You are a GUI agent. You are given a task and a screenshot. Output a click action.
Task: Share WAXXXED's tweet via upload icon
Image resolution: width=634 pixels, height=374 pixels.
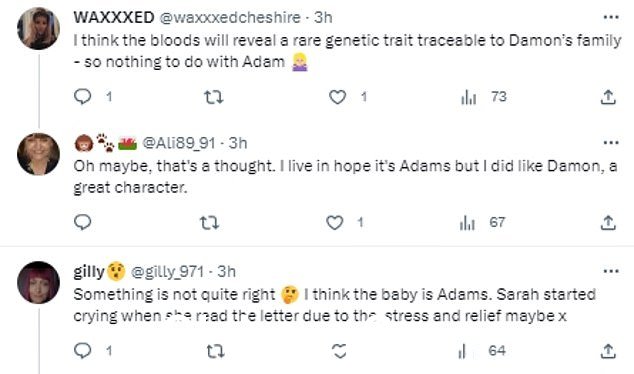[608, 97]
